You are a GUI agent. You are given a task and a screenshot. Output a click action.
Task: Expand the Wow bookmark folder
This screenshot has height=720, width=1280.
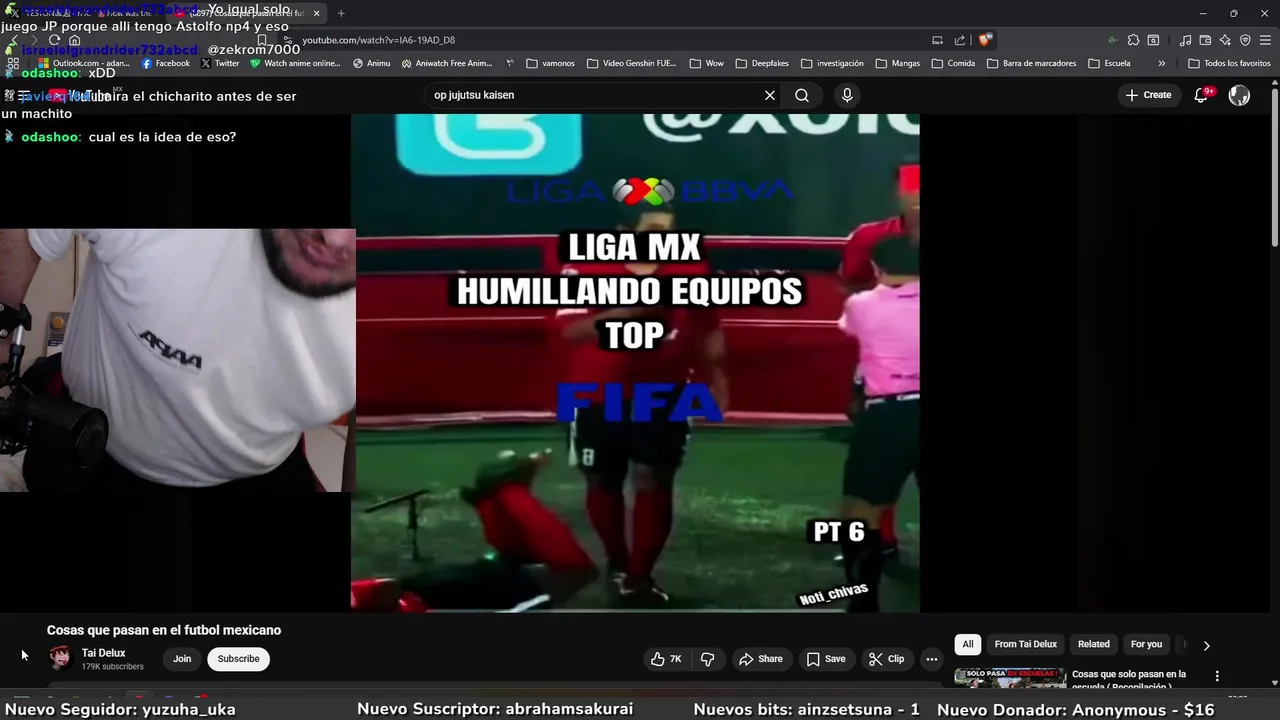coord(706,63)
